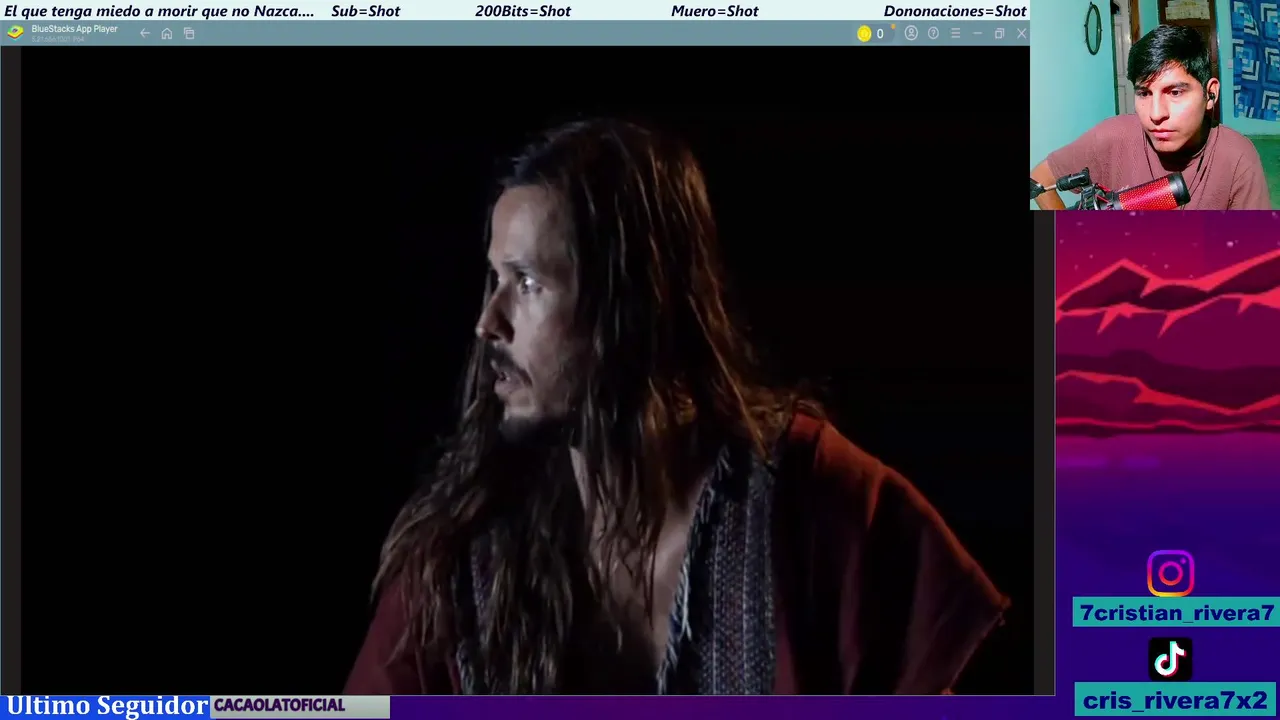
Task: Click the CACAOLATOFICIAL follower name
Action: pos(279,705)
